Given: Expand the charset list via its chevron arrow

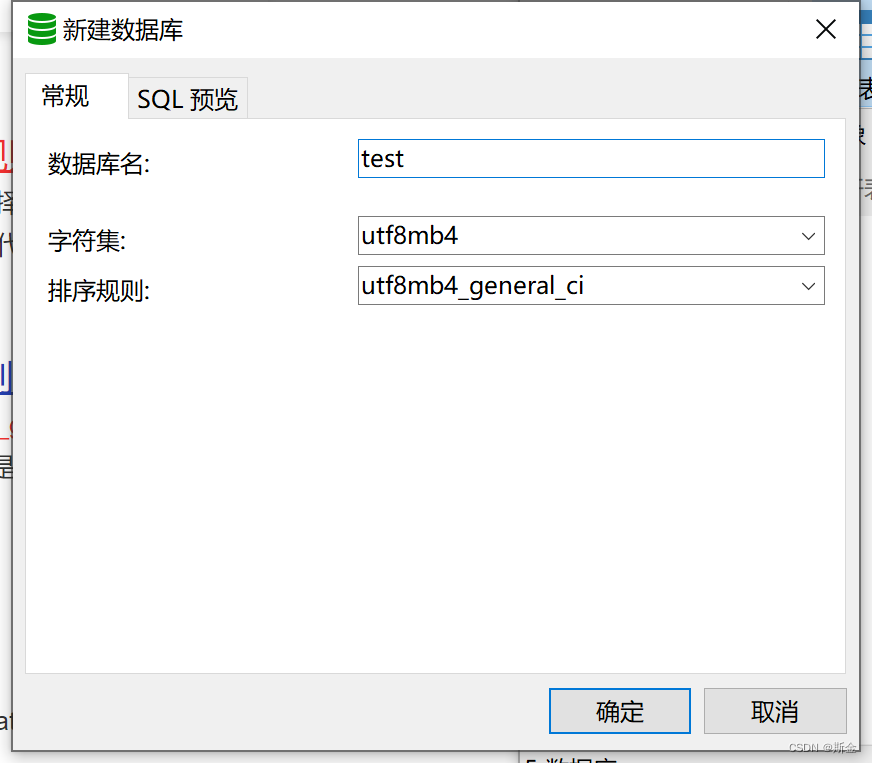Looking at the screenshot, I should click(x=808, y=236).
